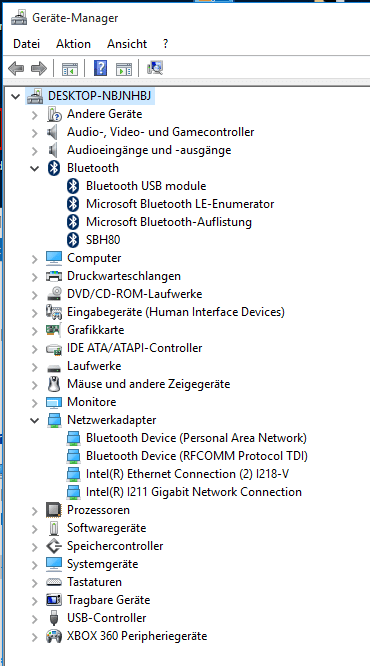Select Microsoft Bluetooth LE-Enumerator entry

(x=180, y=204)
